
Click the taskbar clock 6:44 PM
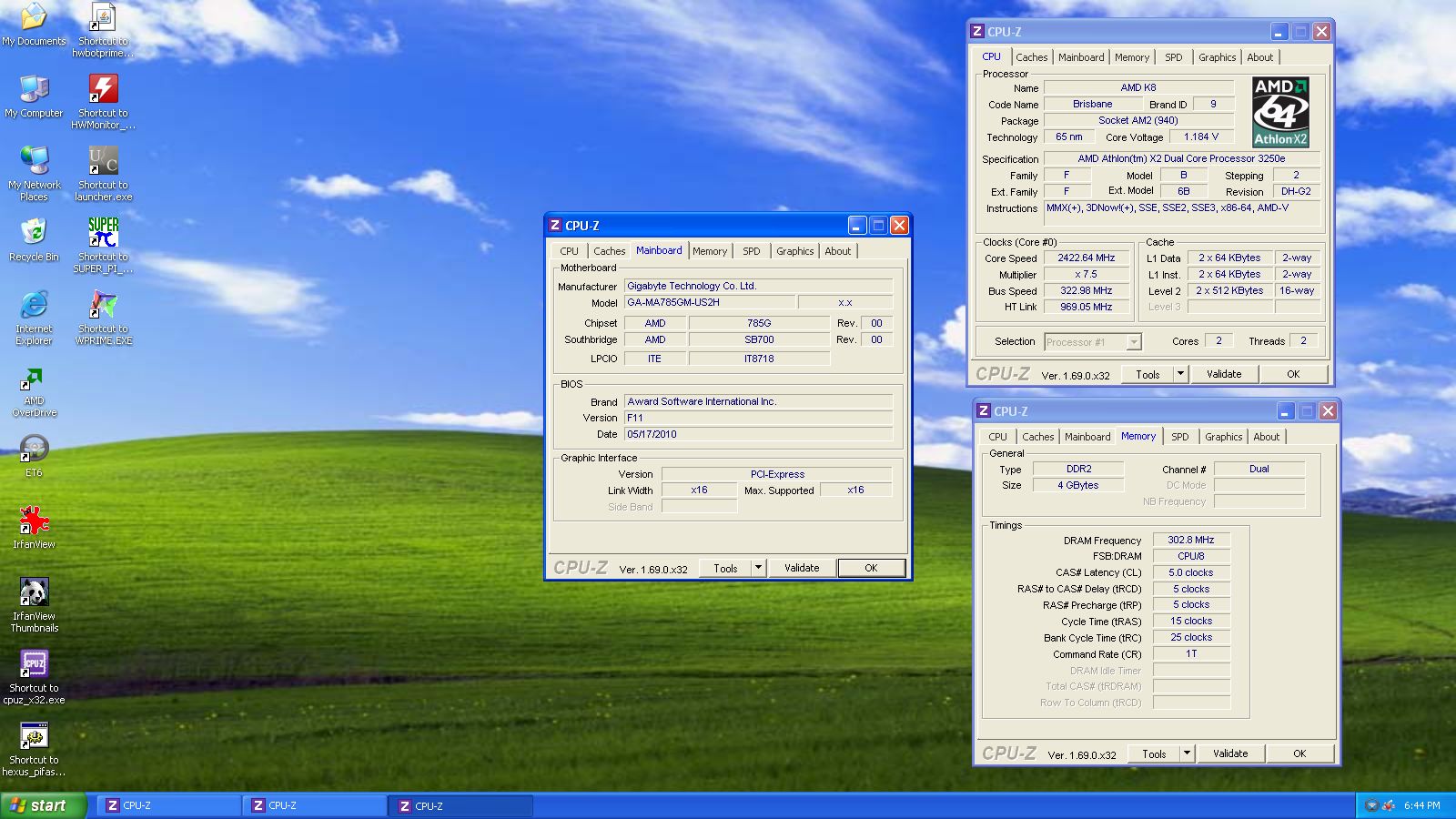pyautogui.click(x=1421, y=805)
